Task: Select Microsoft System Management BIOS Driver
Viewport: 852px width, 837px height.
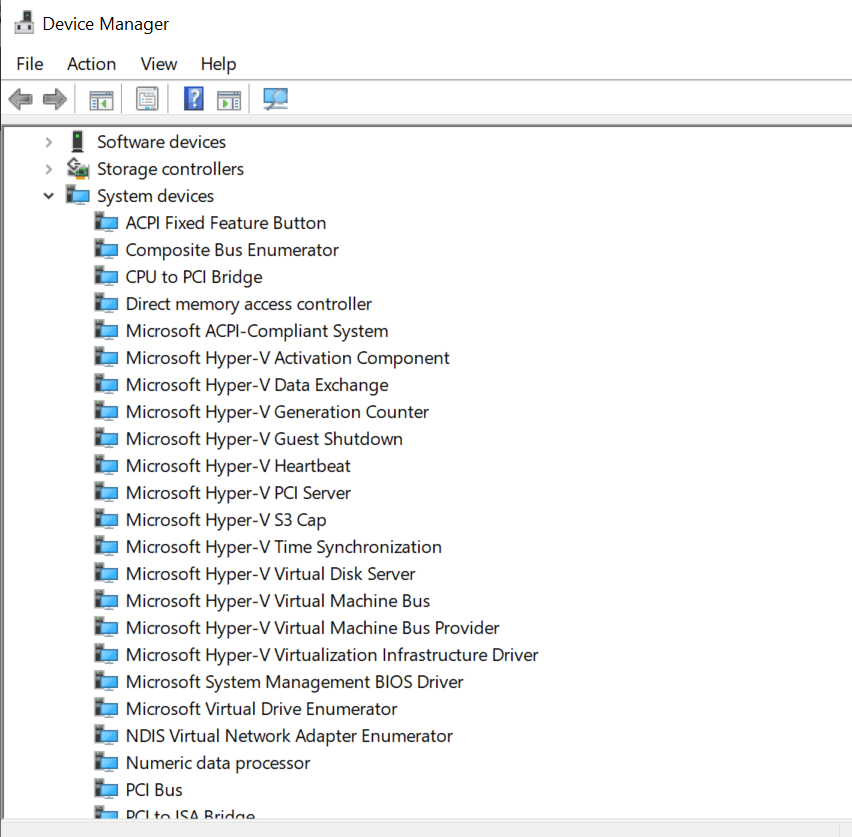Action: 295,682
